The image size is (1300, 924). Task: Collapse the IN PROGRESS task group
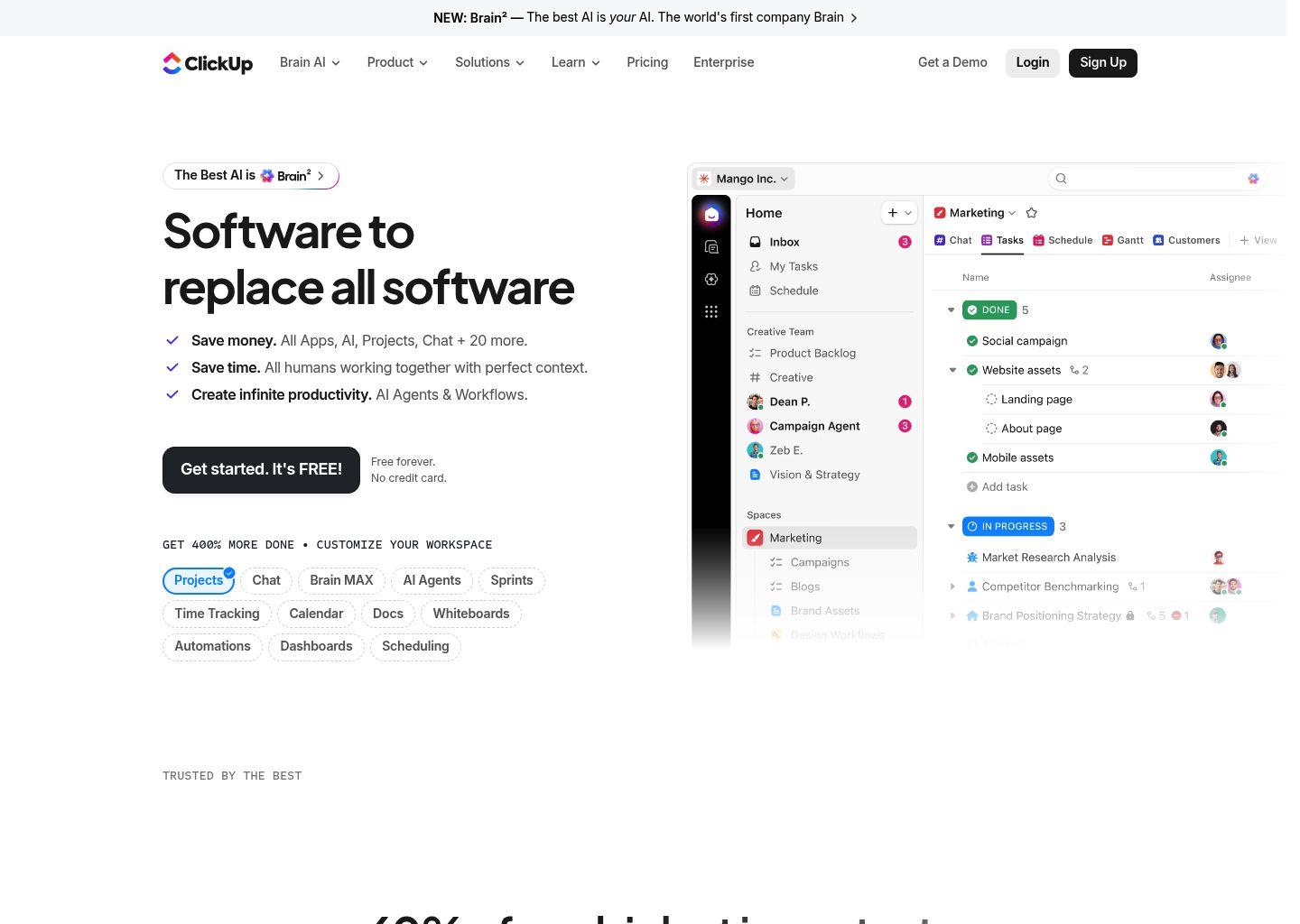click(x=951, y=526)
